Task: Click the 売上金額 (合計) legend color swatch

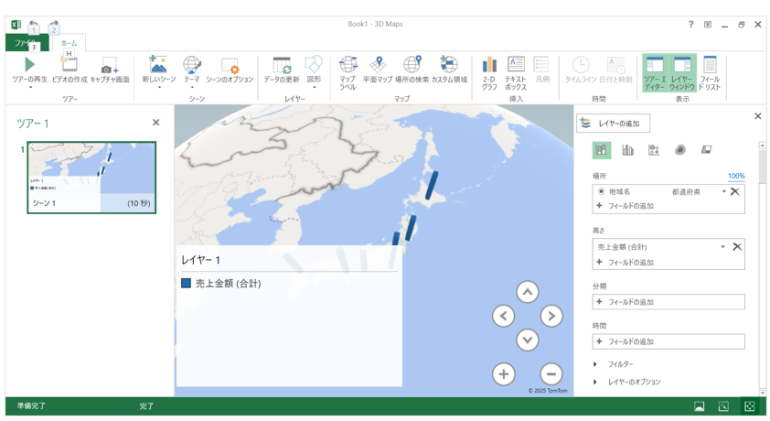Action: pyautogui.click(x=186, y=283)
